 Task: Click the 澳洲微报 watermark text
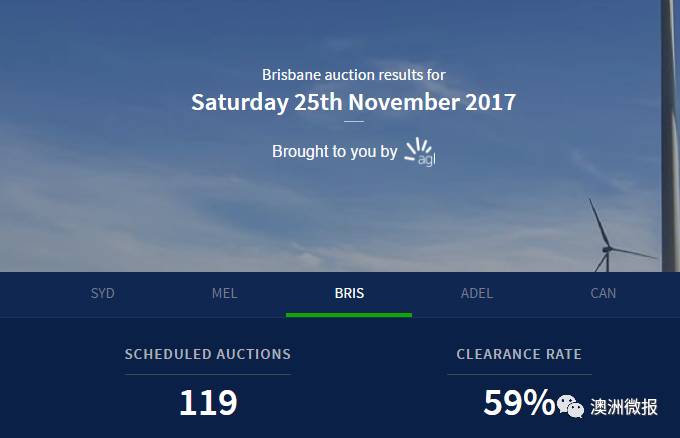coord(624,407)
